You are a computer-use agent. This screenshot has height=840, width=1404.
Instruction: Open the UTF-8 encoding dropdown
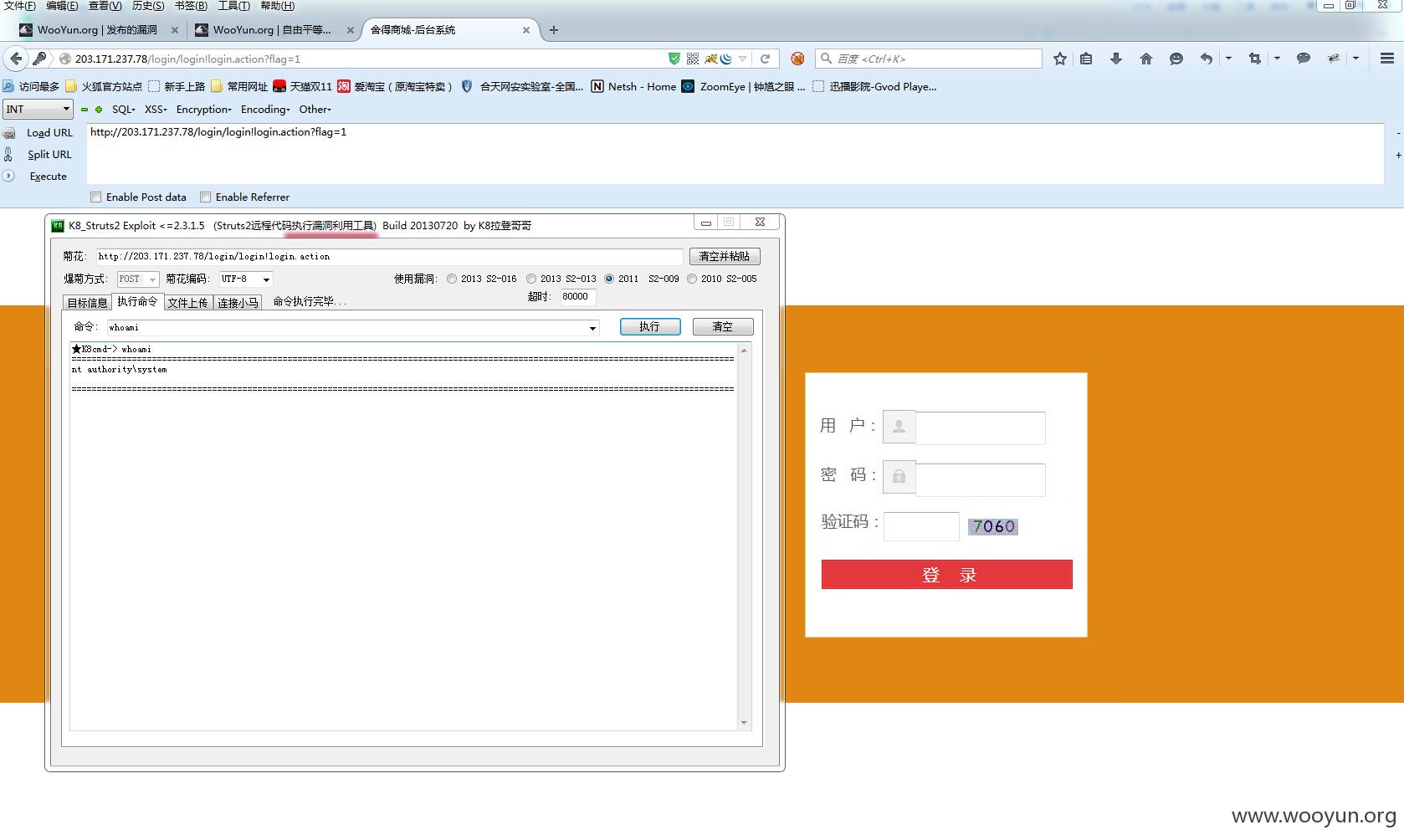point(246,279)
